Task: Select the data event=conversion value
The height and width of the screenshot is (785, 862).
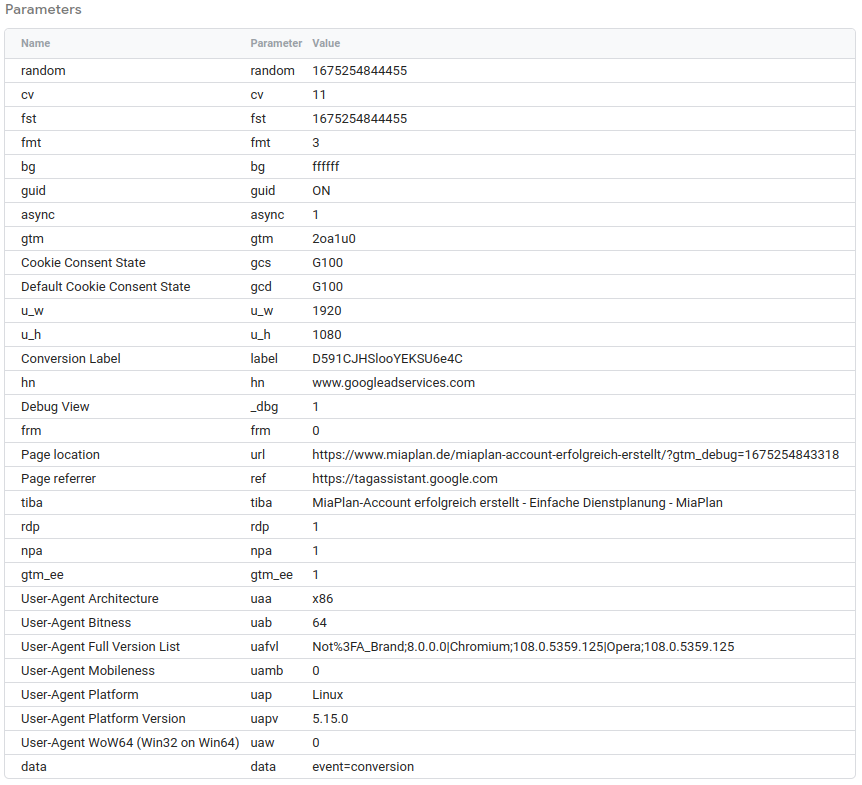Action: coord(363,767)
